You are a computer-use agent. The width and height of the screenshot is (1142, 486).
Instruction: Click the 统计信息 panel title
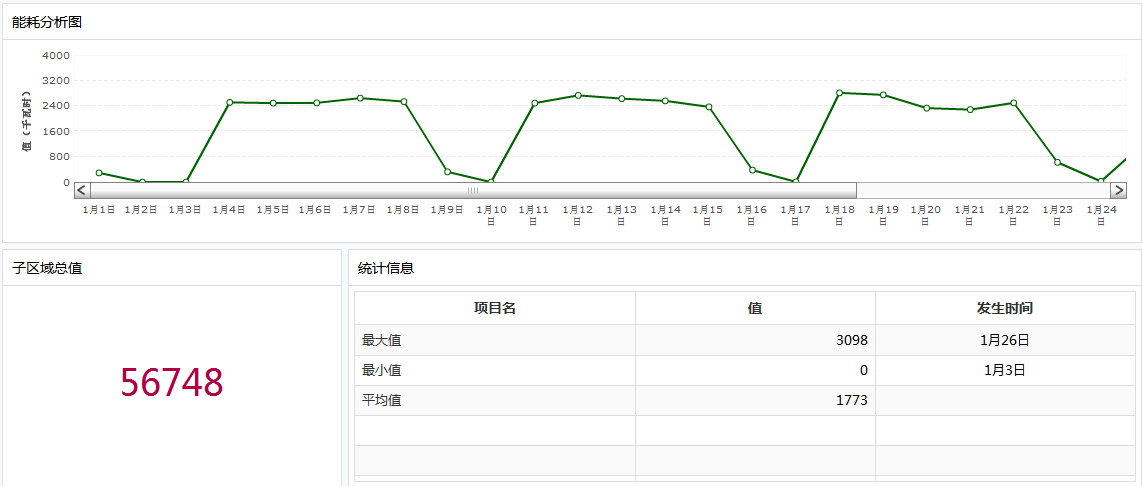[x=386, y=268]
